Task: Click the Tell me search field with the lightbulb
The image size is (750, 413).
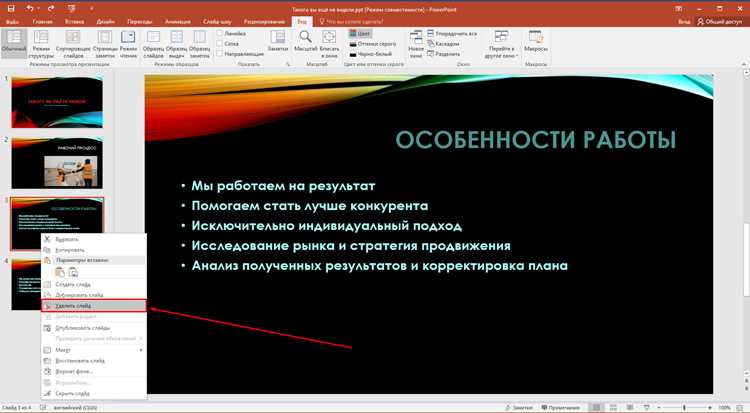Action: pos(352,22)
